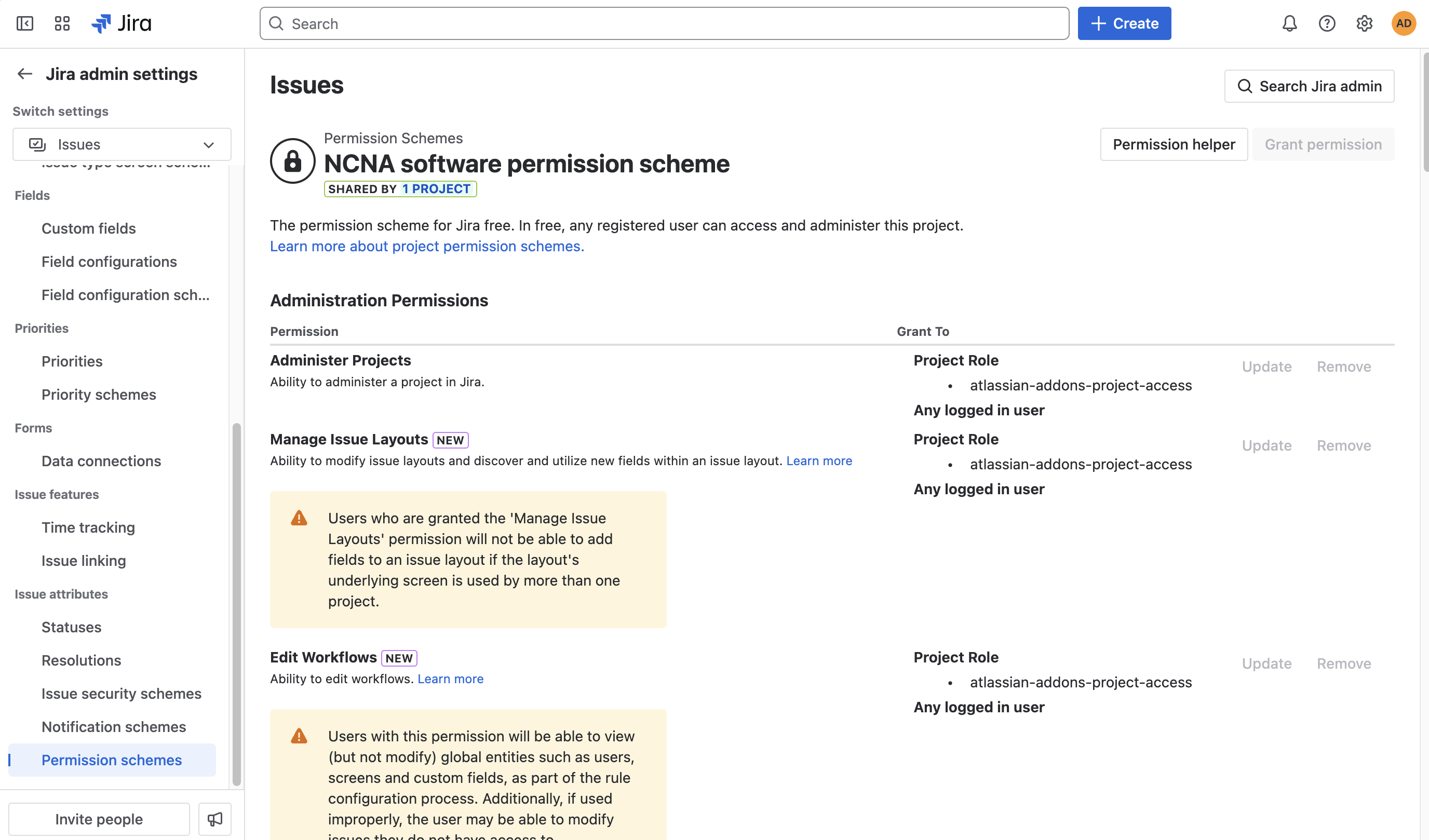Click the warning icon in Manage Issue Layouts note
Viewport: 1429px width, 840px height.
click(299, 518)
